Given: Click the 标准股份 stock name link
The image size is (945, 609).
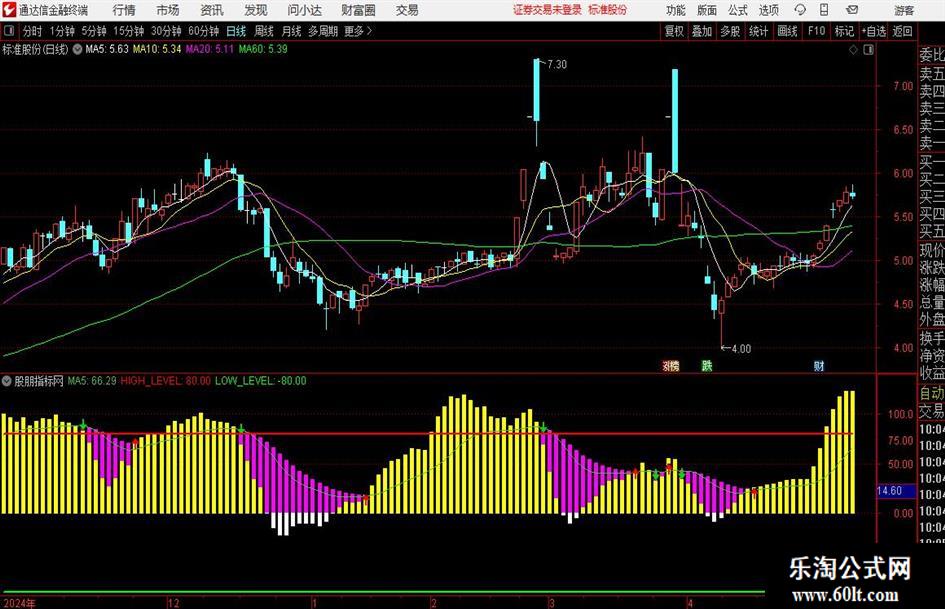Looking at the screenshot, I should click(x=608, y=10).
